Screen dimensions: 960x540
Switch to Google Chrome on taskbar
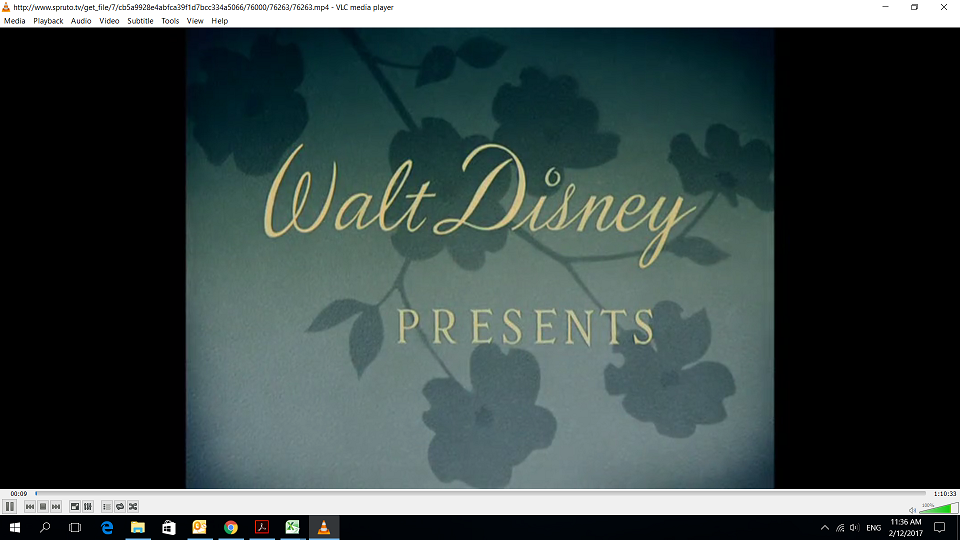tap(231, 527)
